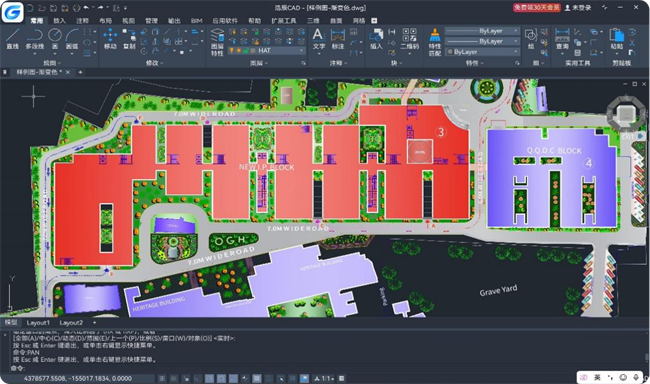Click the 插入 insert block icon
650x384 pixels.
point(376,39)
